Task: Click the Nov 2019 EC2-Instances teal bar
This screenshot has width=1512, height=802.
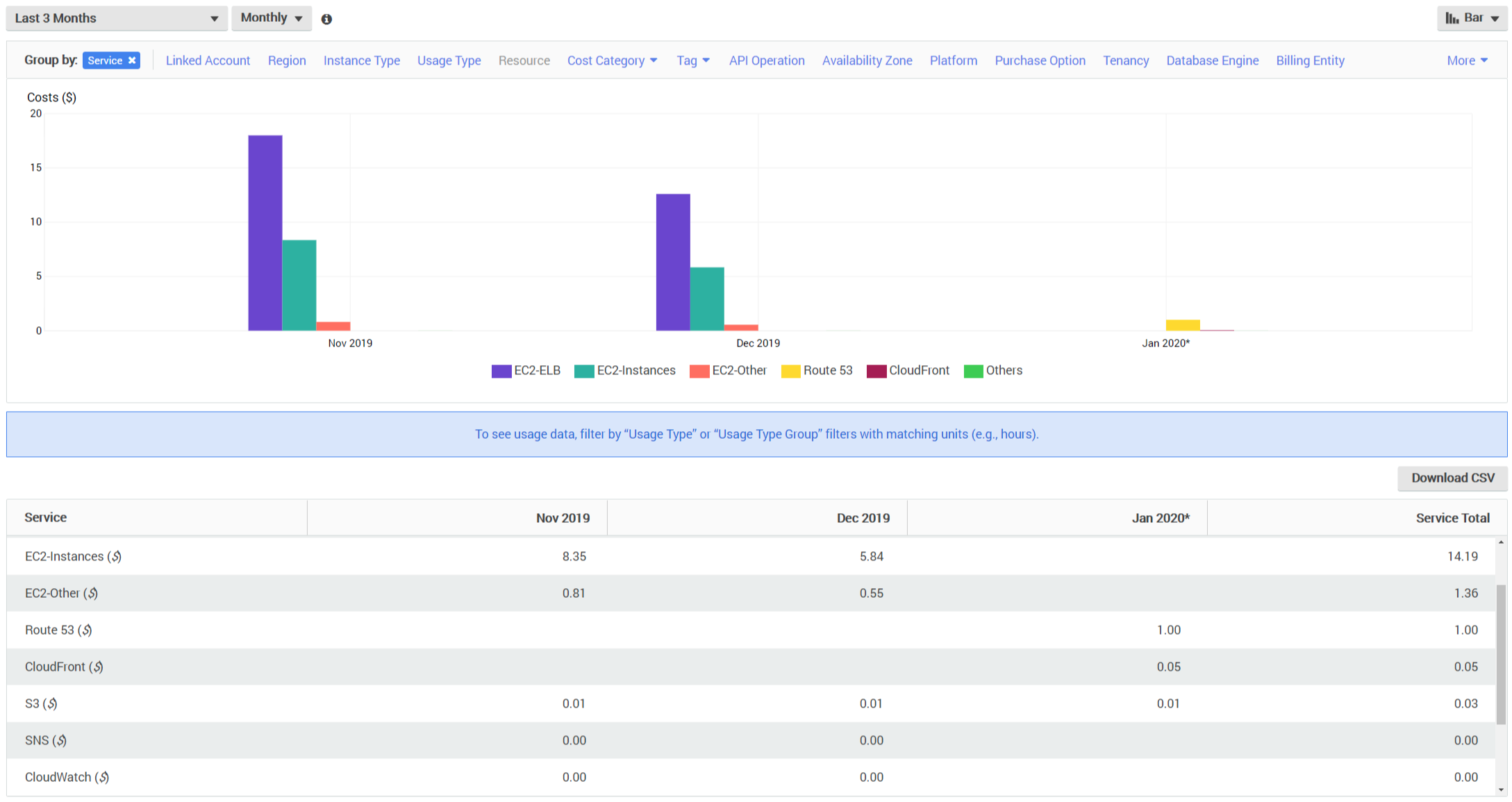Action: click(x=299, y=285)
